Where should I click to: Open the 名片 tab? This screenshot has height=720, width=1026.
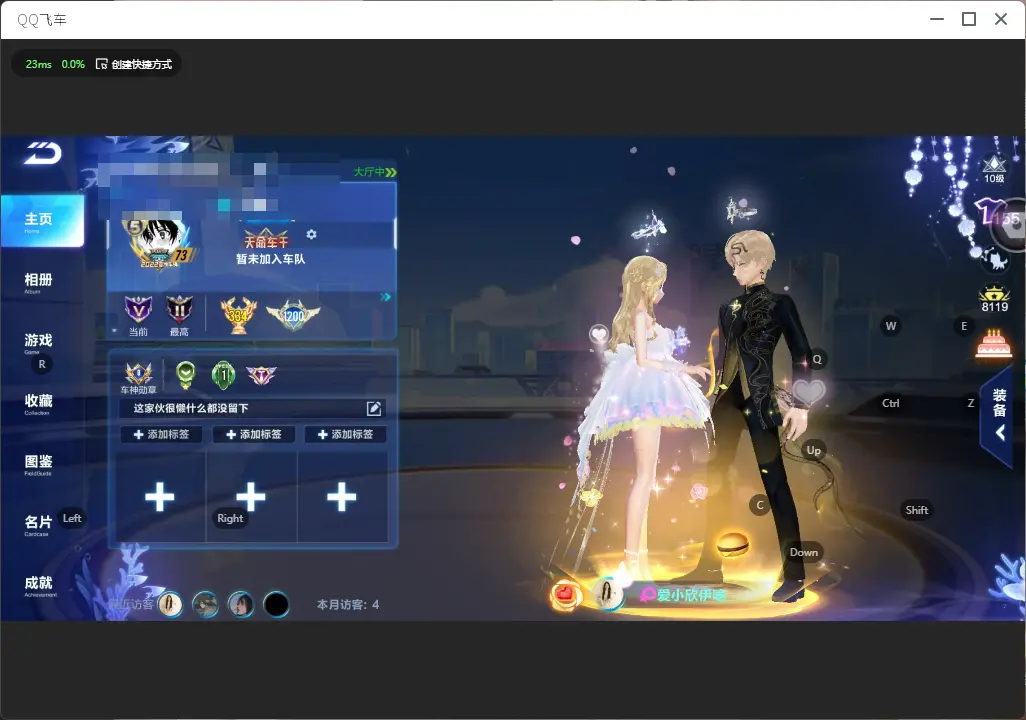pyautogui.click(x=39, y=524)
